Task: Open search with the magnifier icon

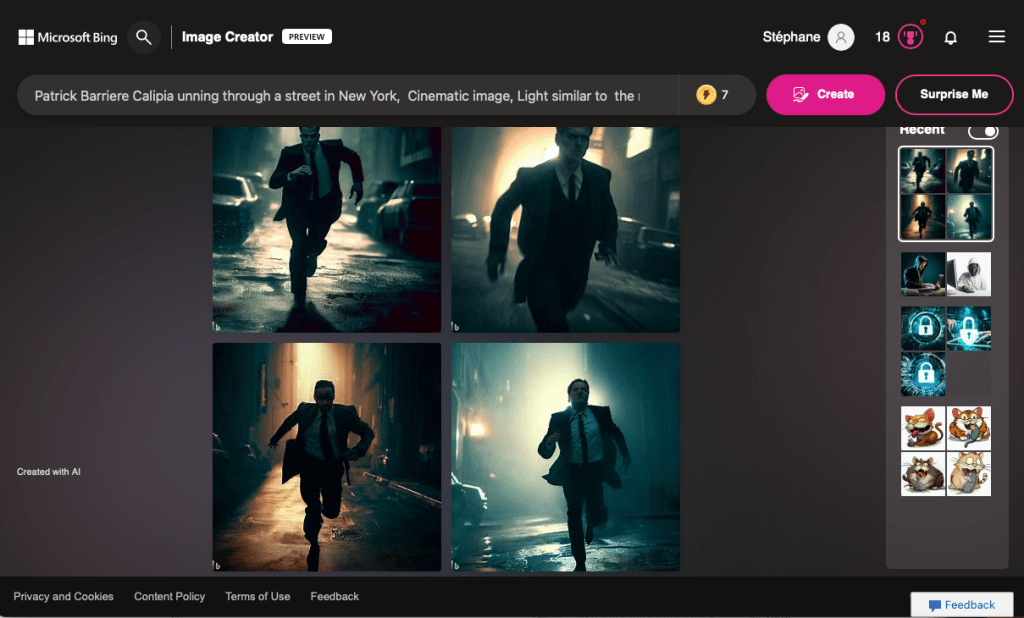Action: coord(144,37)
